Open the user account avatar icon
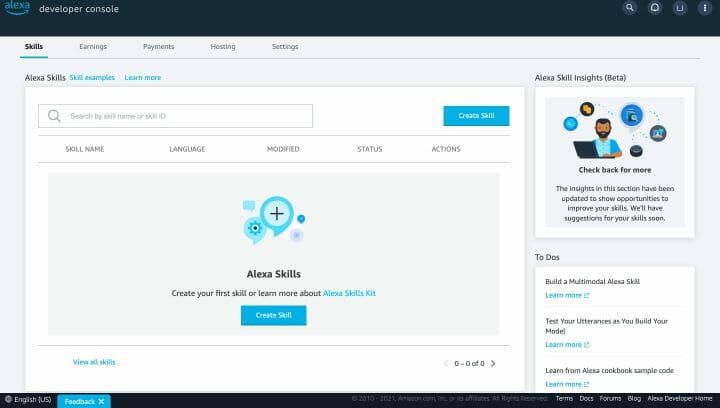The height and width of the screenshot is (408, 720). (680, 8)
